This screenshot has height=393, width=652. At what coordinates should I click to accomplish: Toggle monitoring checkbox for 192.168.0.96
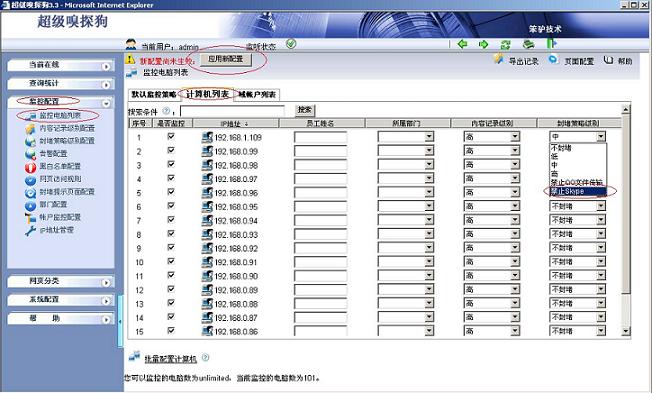(171, 192)
